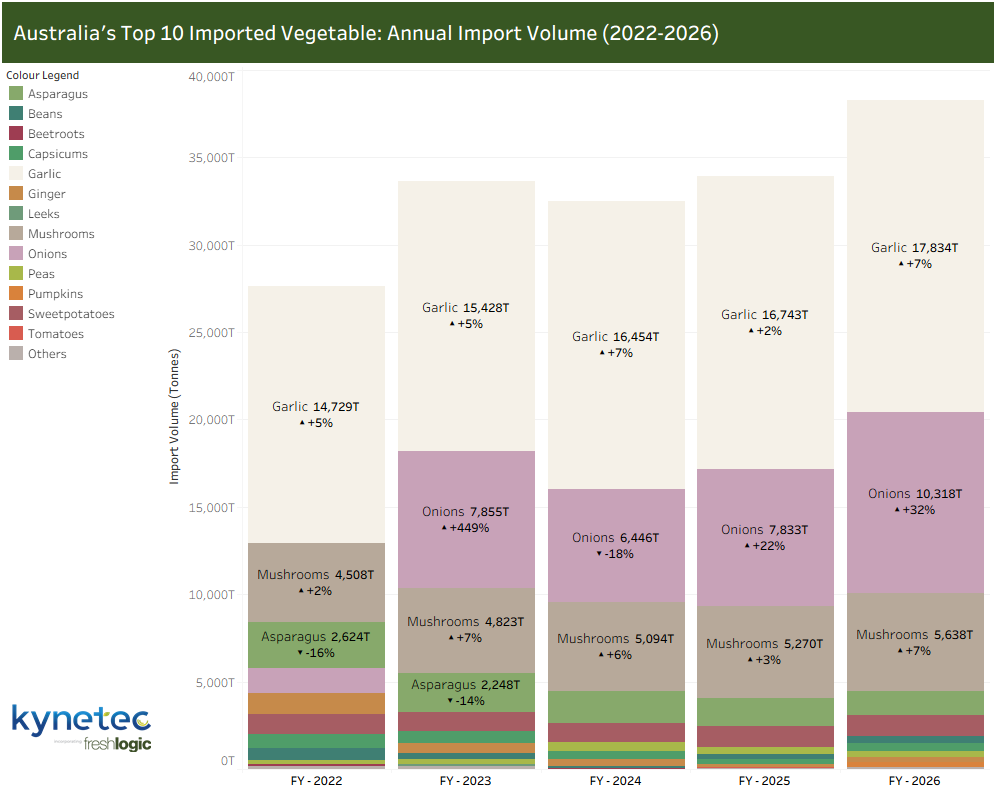Click the Garlic 15,428T segment in FY-2023
Viewport: 996px width, 800px height.
click(466, 316)
